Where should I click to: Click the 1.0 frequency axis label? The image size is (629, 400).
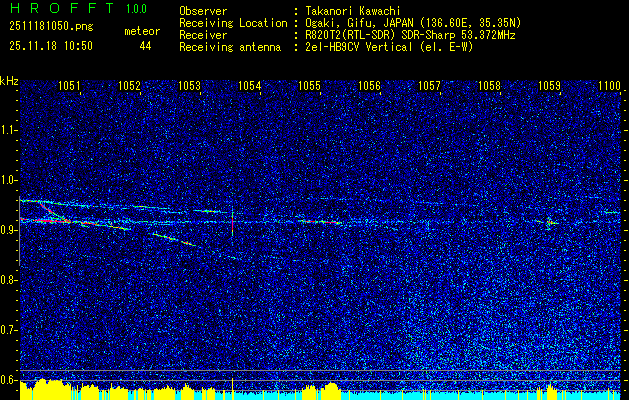coord(7,180)
